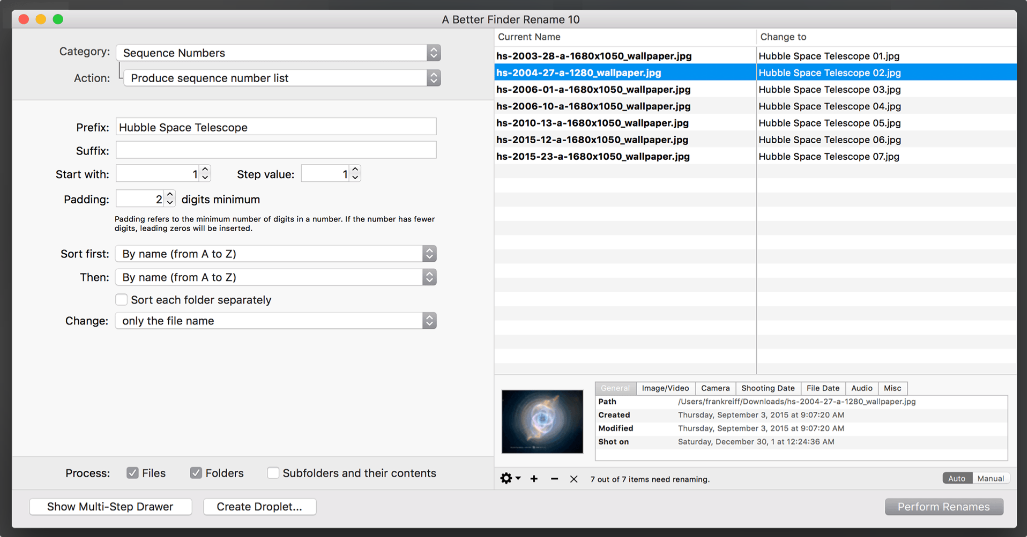Click new name Hubble Space Telescope 03.jpg
The image size is (1027, 537).
829,90
